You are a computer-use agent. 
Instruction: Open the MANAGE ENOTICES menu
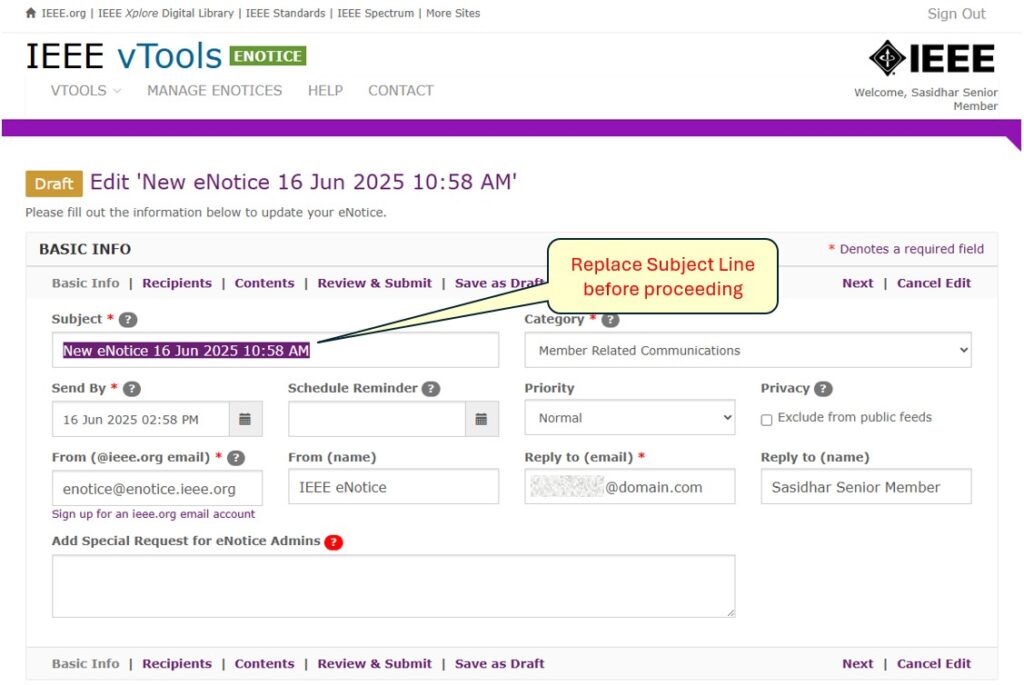214,91
